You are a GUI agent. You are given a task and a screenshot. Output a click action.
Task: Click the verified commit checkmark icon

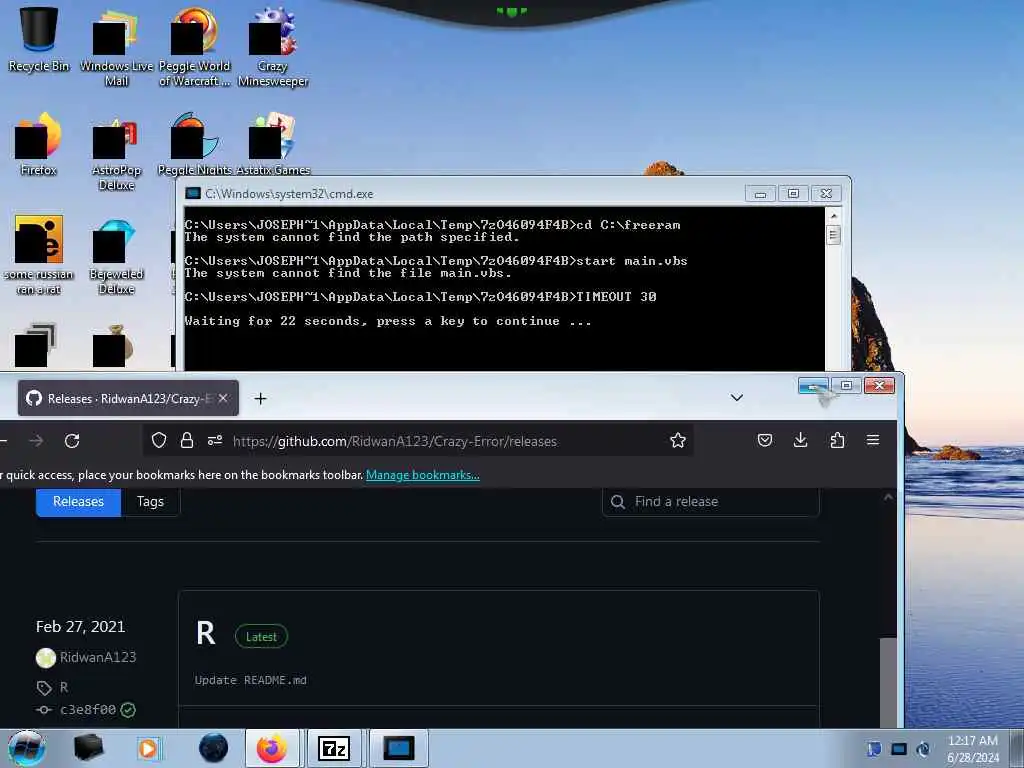point(128,709)
